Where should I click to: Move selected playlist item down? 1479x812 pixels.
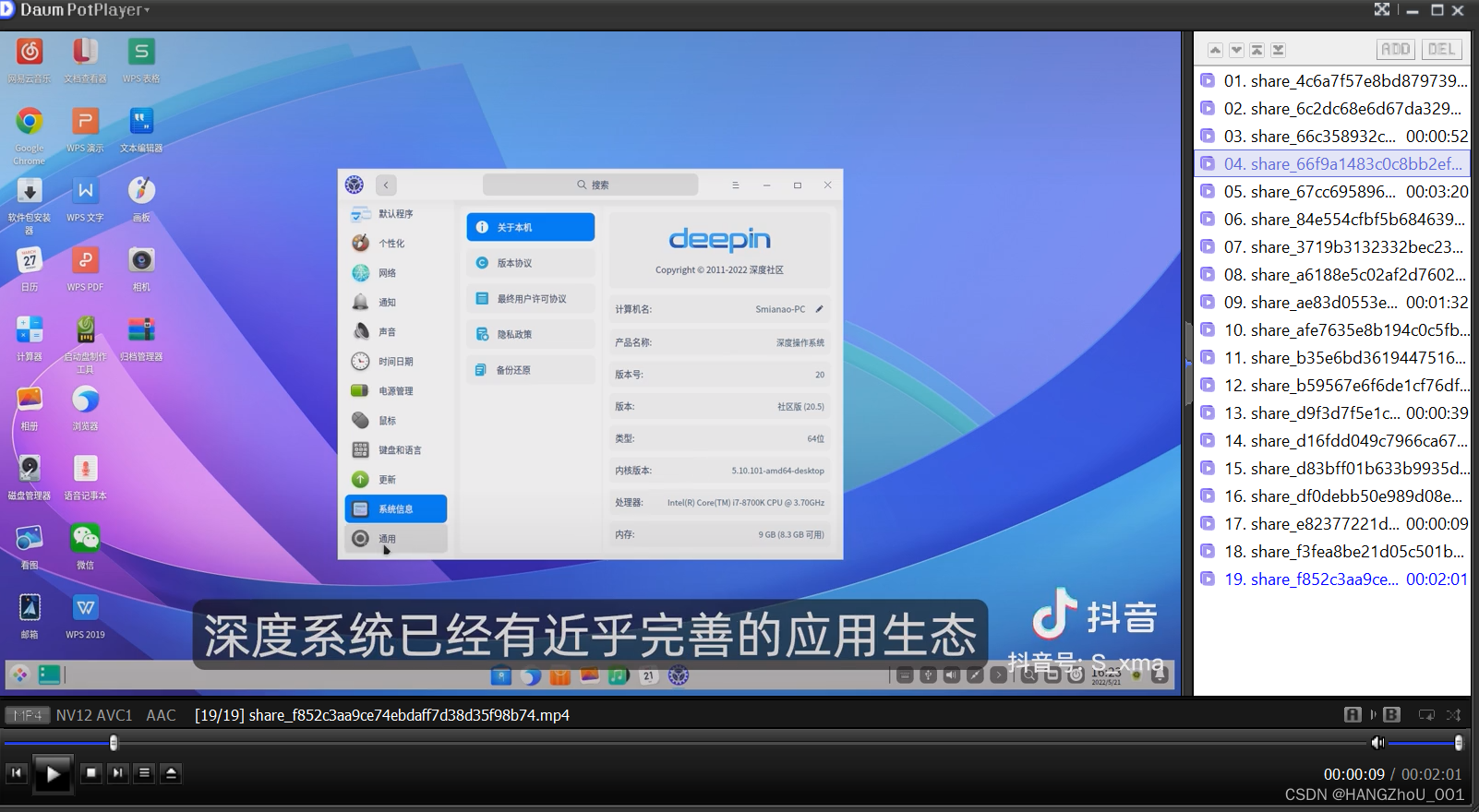1236,50
